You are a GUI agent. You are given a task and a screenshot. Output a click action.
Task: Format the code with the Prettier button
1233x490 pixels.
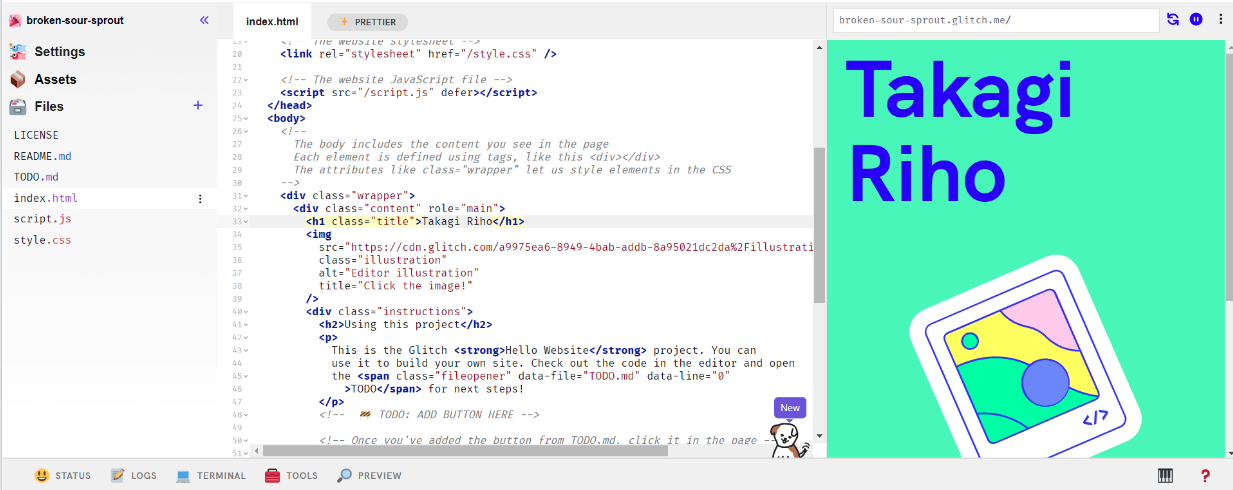point(367,21)
